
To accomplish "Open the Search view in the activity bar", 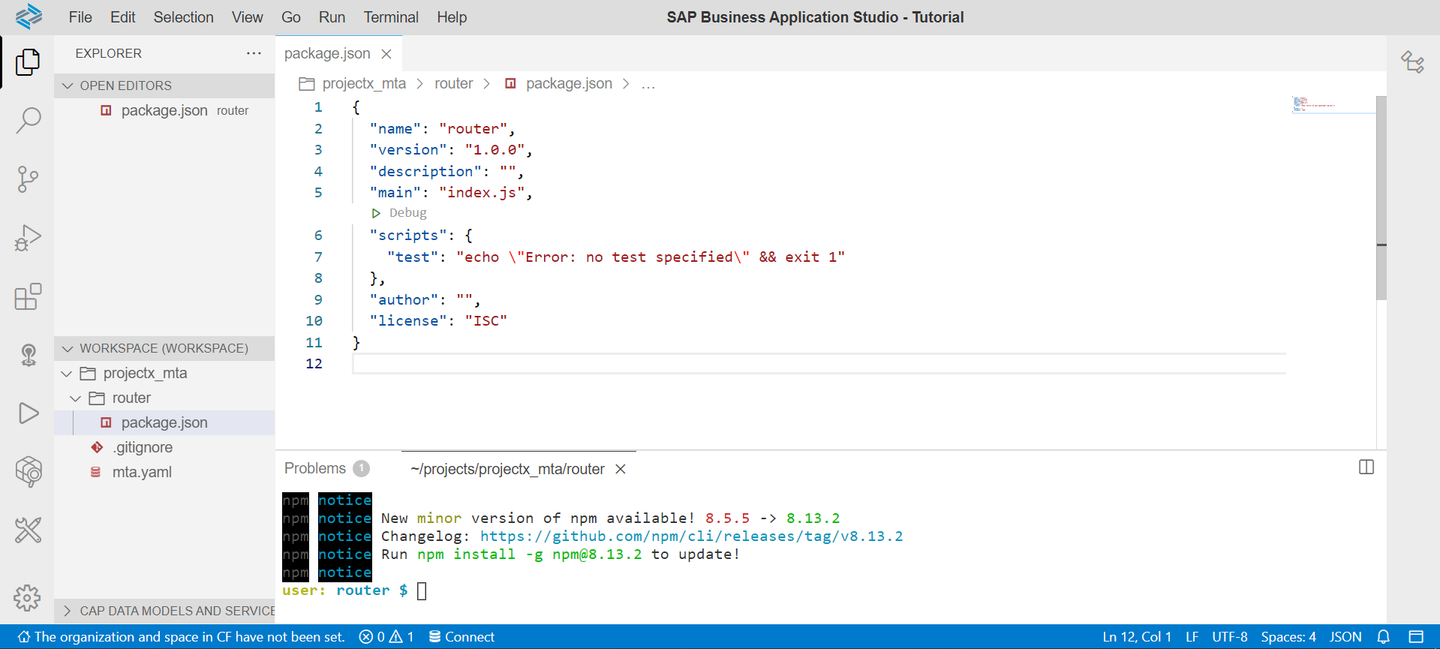I will point(28,121).
